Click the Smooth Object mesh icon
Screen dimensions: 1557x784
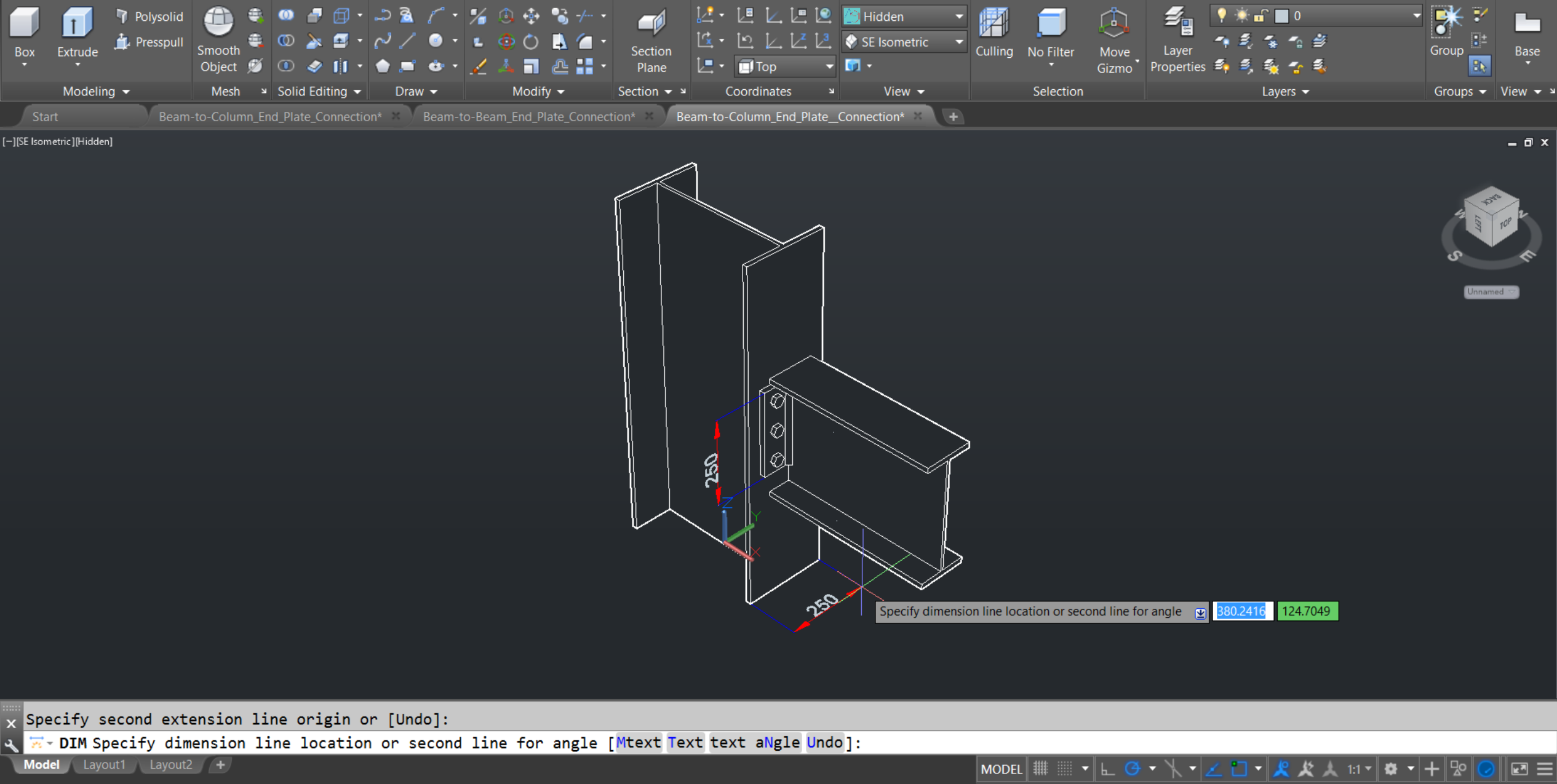(x=218, y=22)
